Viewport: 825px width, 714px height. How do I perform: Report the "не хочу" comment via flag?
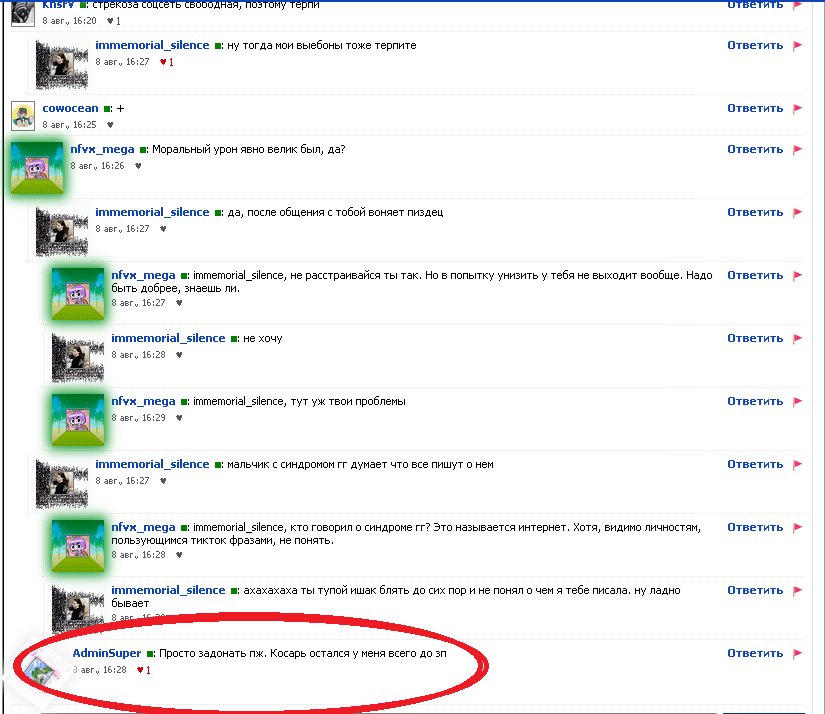[x=798, y=338]
